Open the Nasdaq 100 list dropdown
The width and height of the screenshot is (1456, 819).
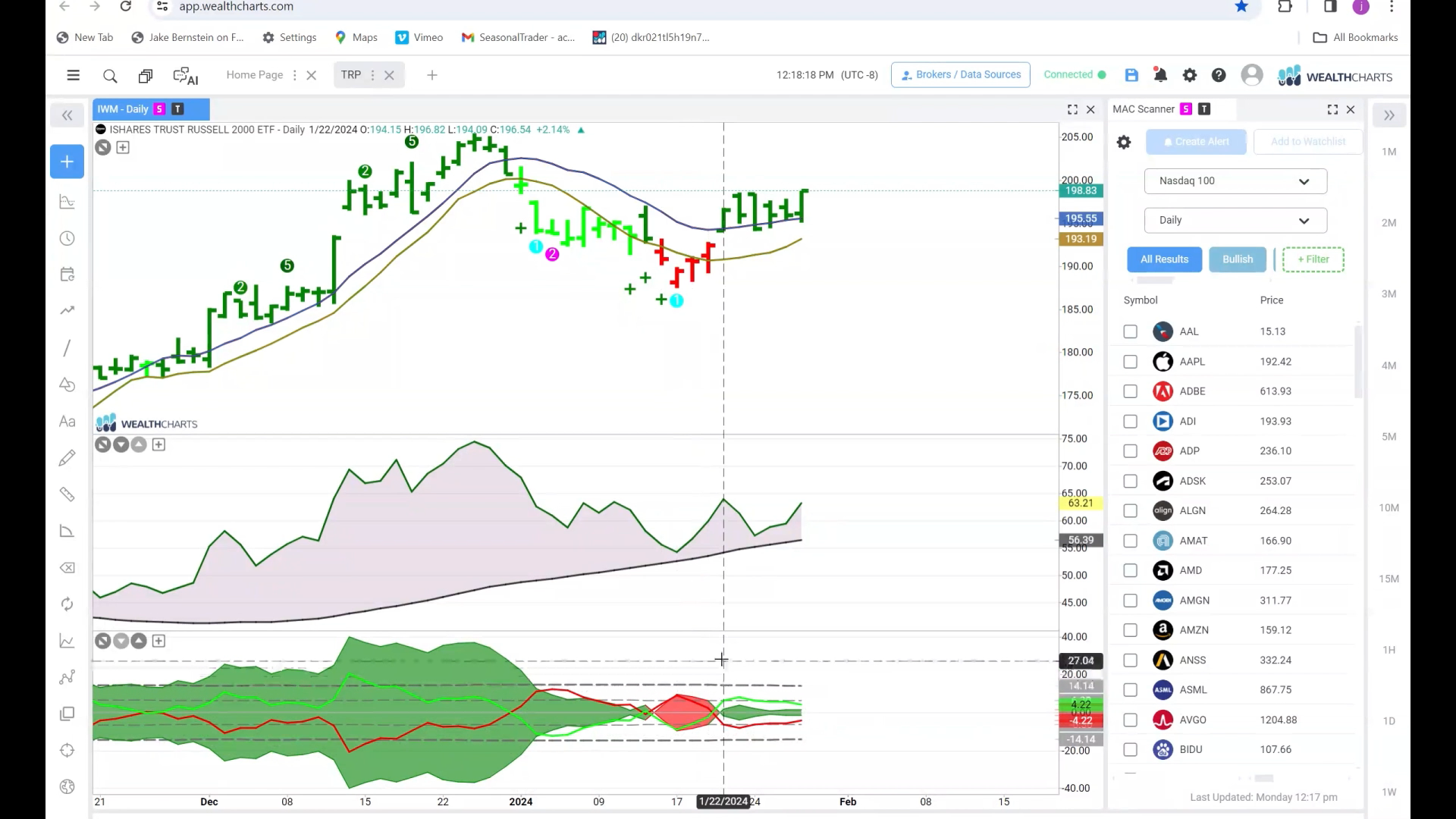1235,181
